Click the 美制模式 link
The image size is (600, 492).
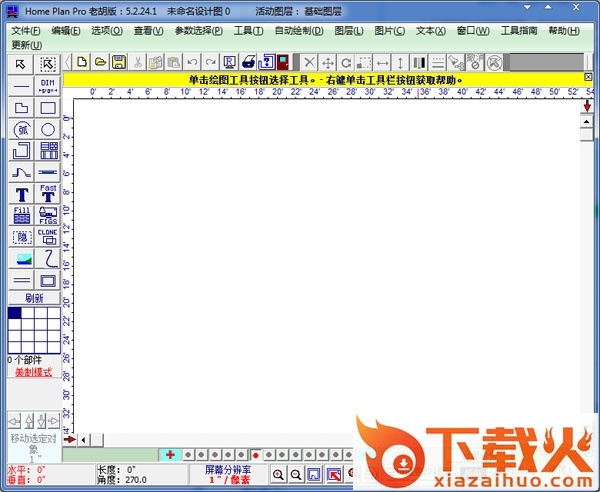click(x=34, y=372)
